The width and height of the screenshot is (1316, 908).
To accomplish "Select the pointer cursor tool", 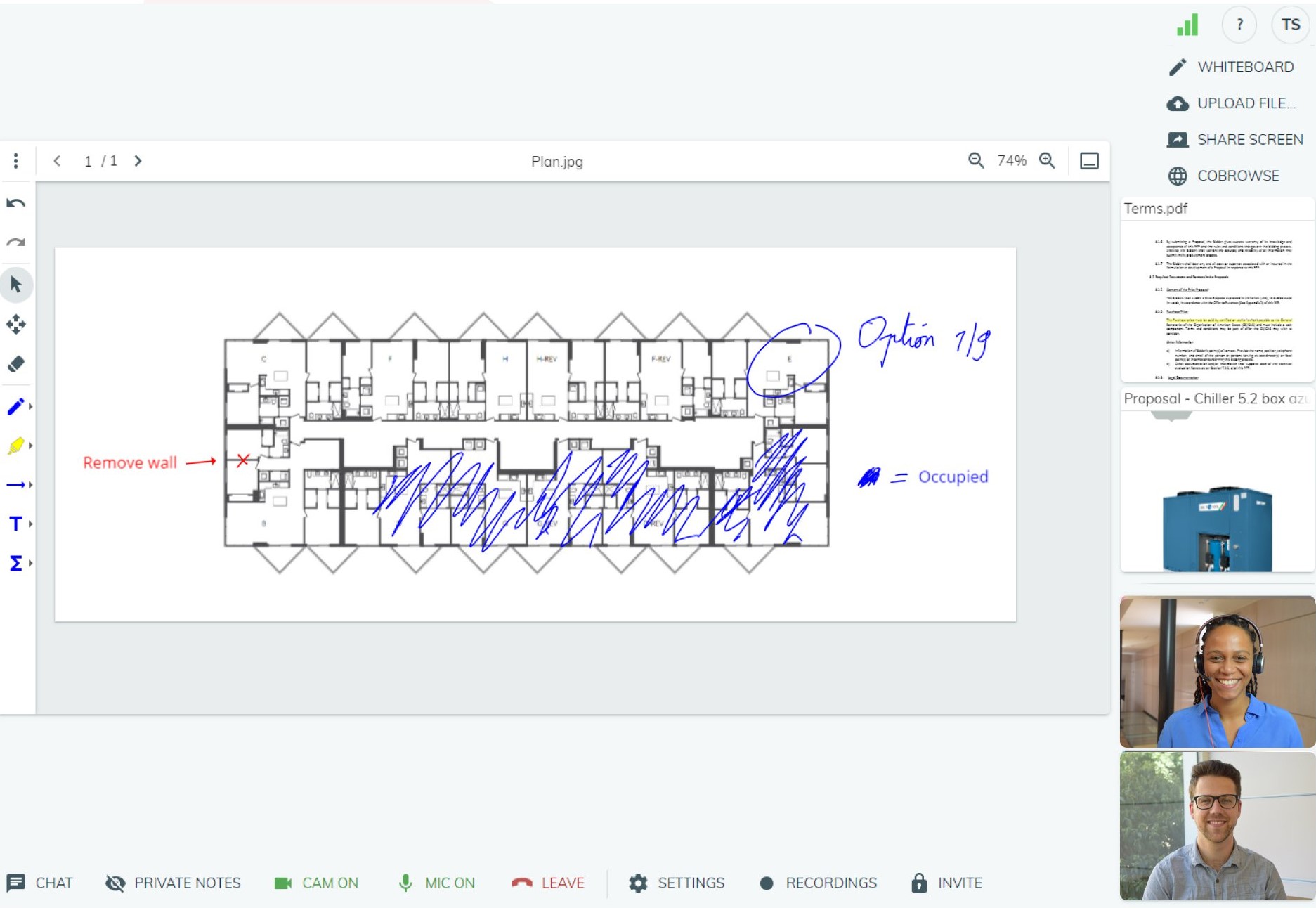I will click(16, 285).
